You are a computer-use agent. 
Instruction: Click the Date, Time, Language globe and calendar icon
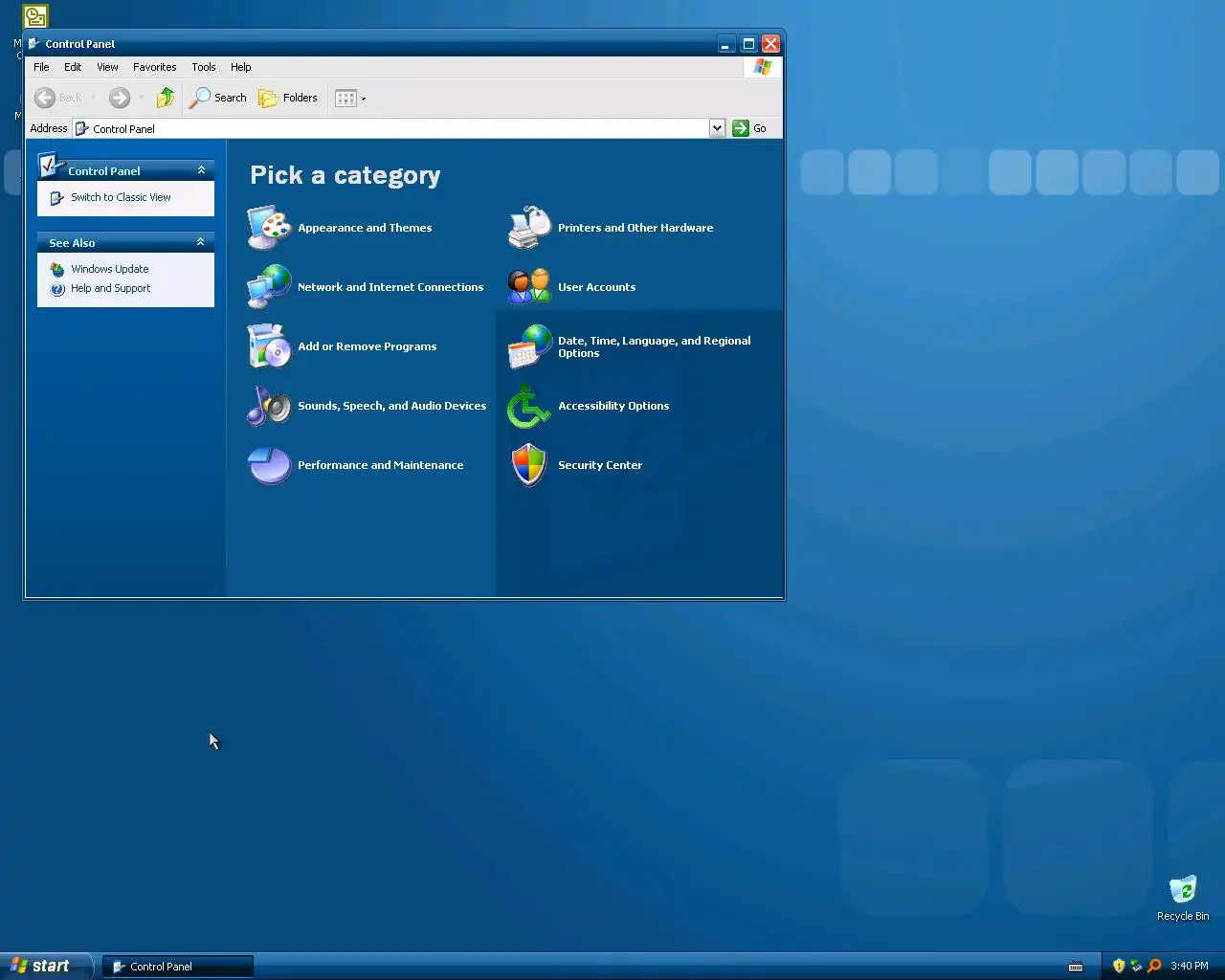pyautogui.click(x=529, y=346)
